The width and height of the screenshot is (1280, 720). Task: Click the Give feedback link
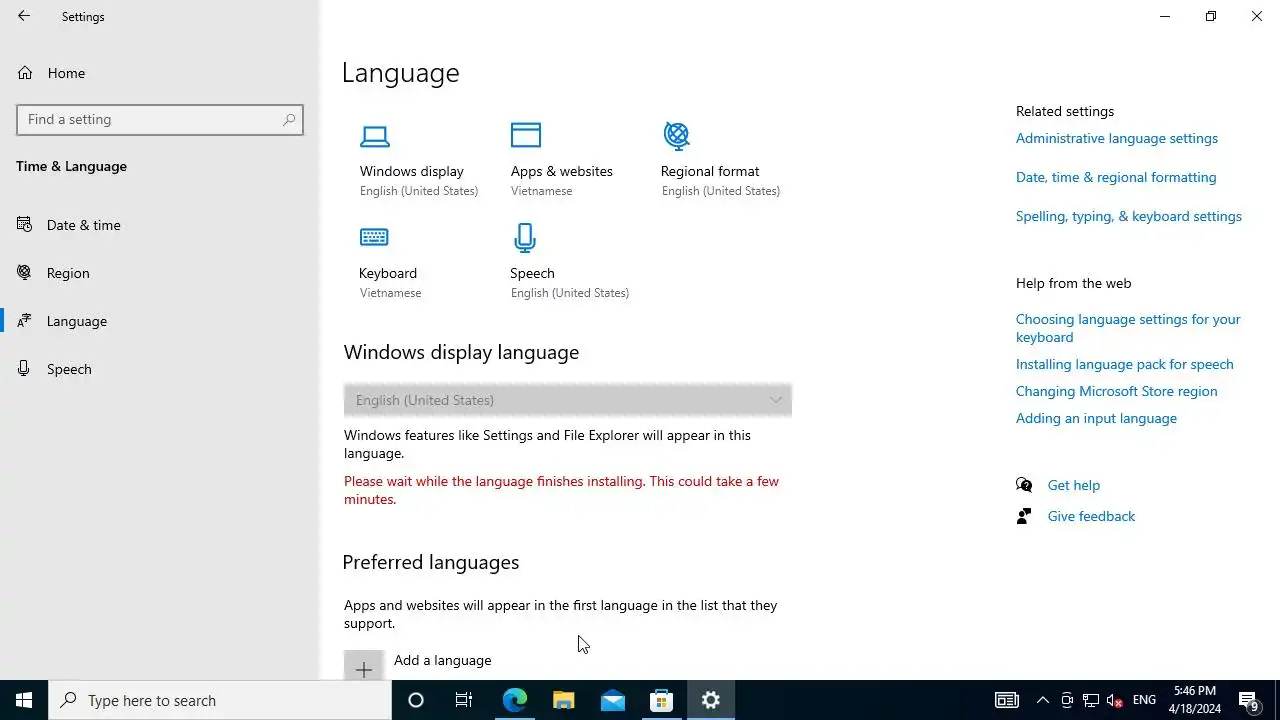[1091, 516]
